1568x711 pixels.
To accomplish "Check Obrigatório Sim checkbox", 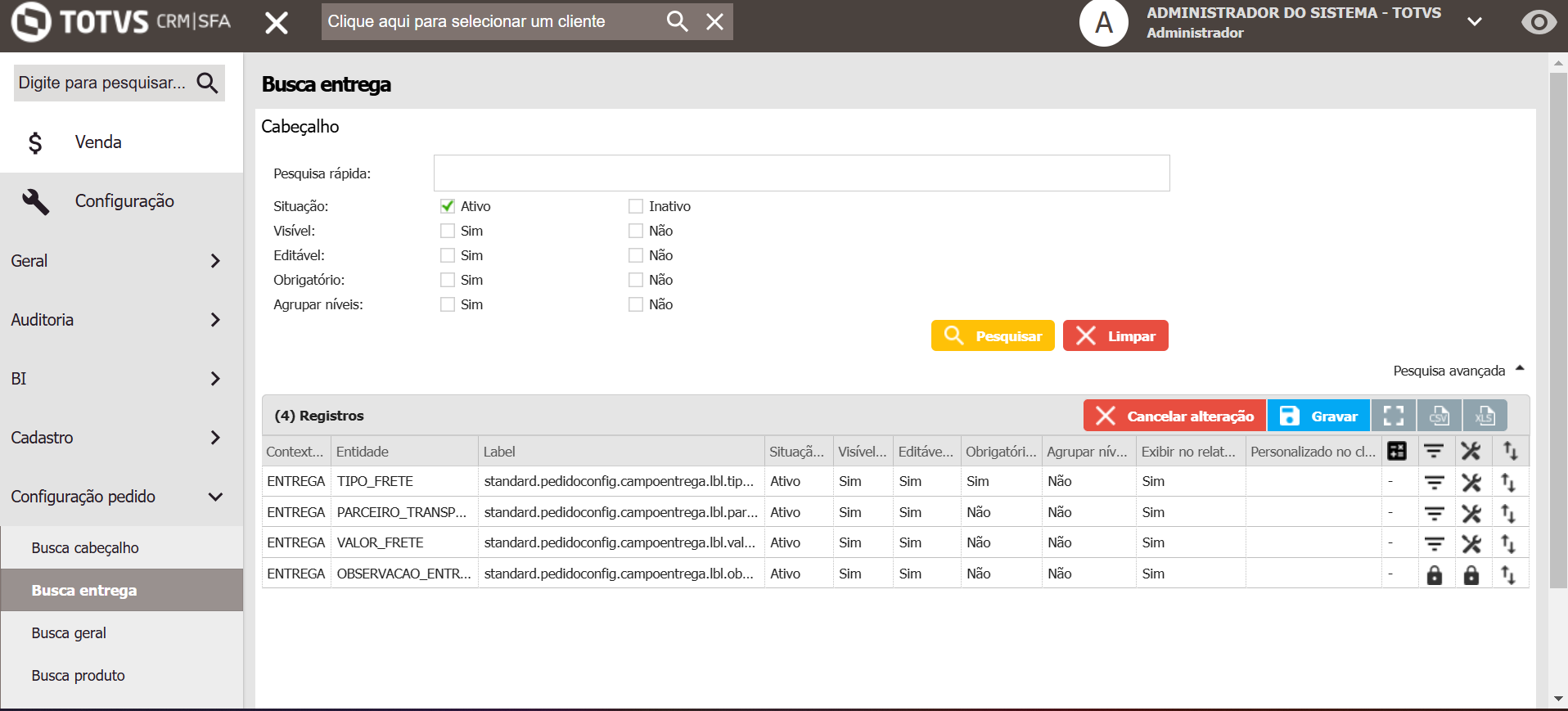I will click(x=448, y=280).
